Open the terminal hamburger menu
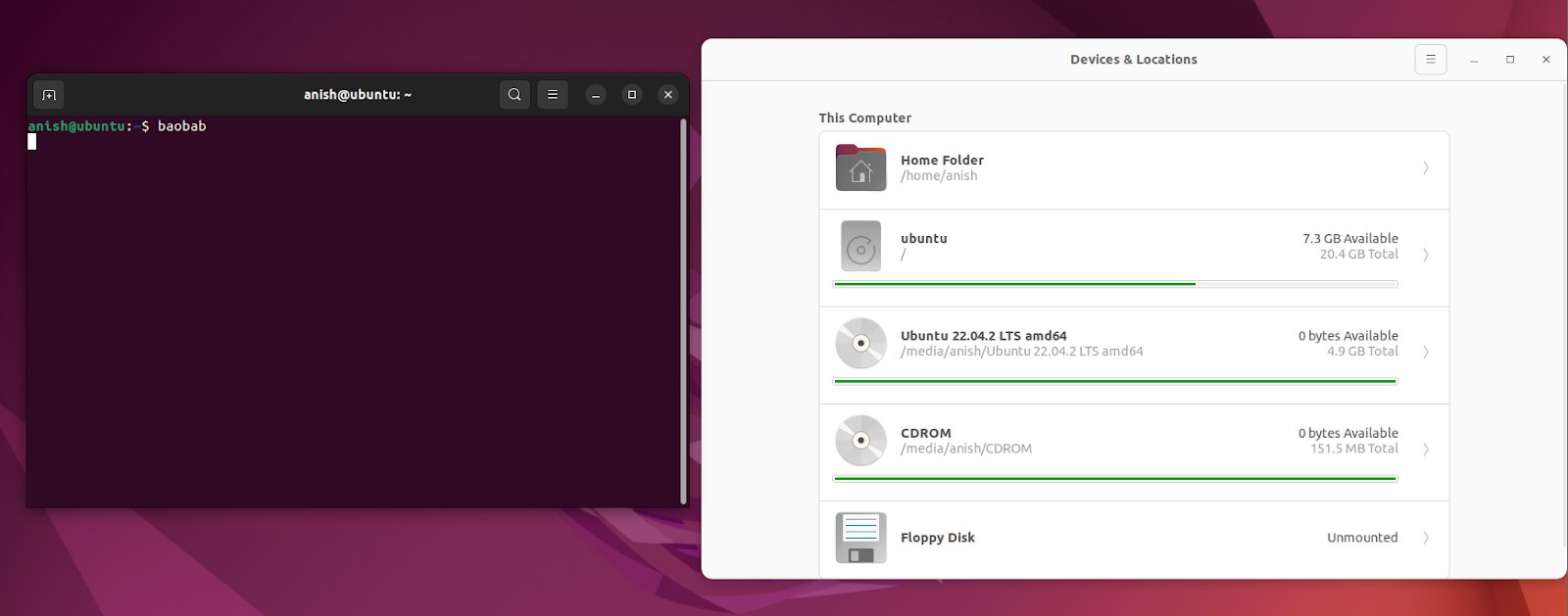 tap(553, 95)
